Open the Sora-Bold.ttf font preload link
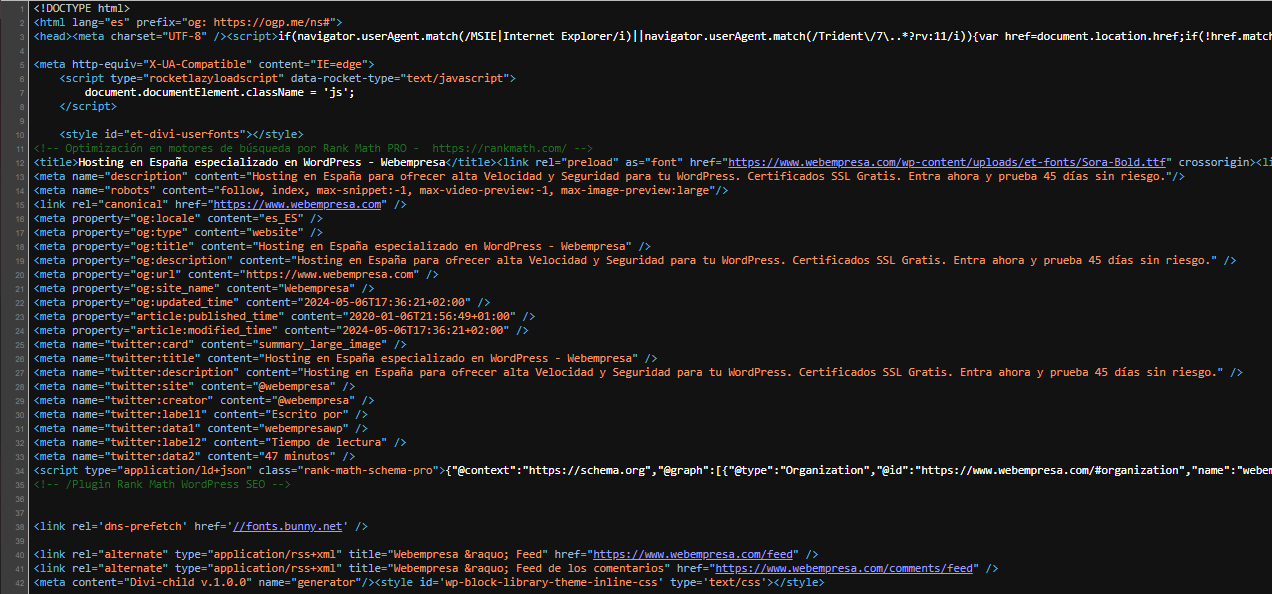1272x594 pixels. (x=948, y=162)
